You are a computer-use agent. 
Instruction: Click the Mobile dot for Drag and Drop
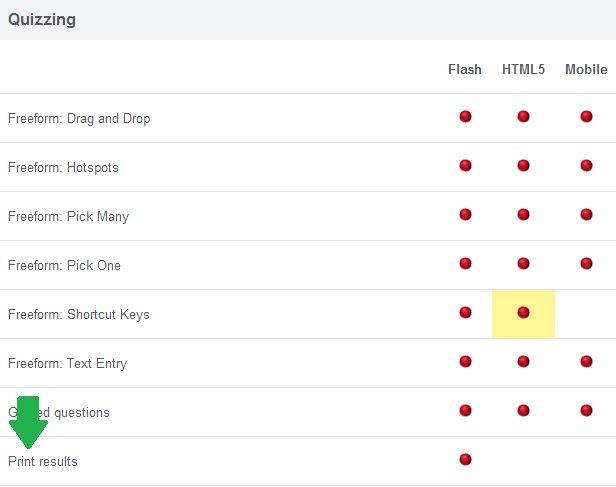pos(586,117)
